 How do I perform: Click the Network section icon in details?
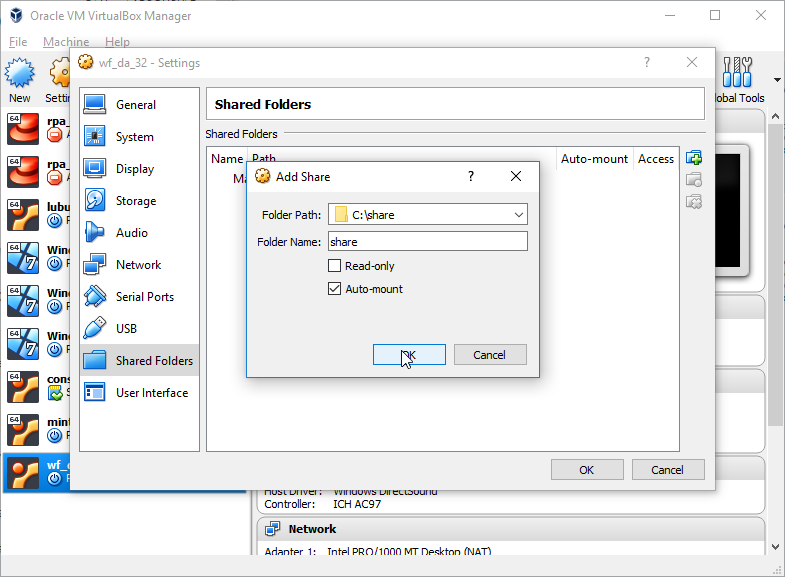pyautogui.click(x=273, y=528)
